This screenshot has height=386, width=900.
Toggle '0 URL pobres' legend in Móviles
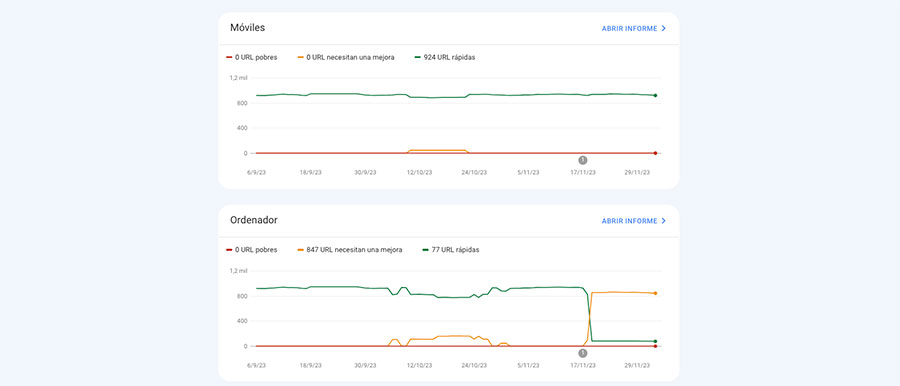[253, 57]
